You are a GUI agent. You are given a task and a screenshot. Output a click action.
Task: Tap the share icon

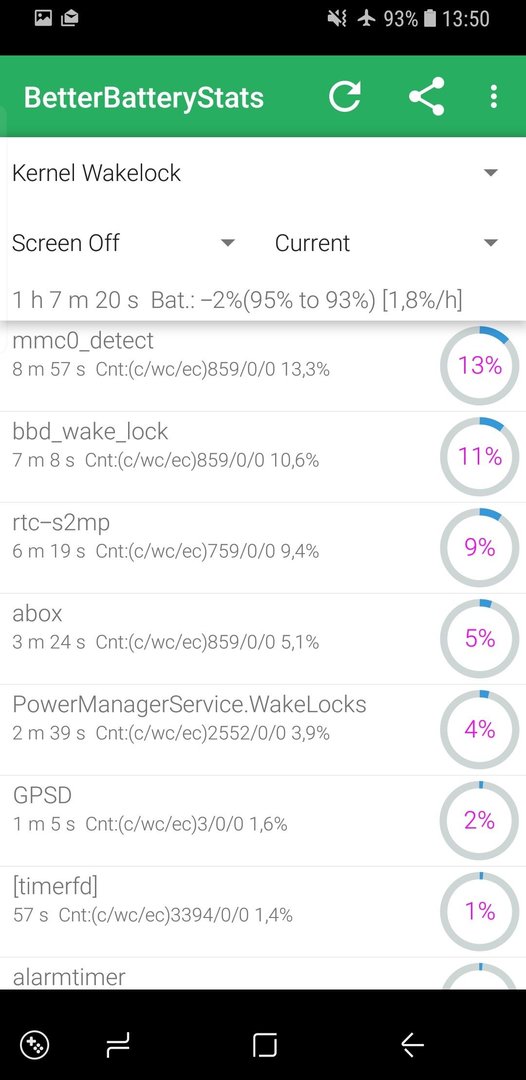[426, 96]
